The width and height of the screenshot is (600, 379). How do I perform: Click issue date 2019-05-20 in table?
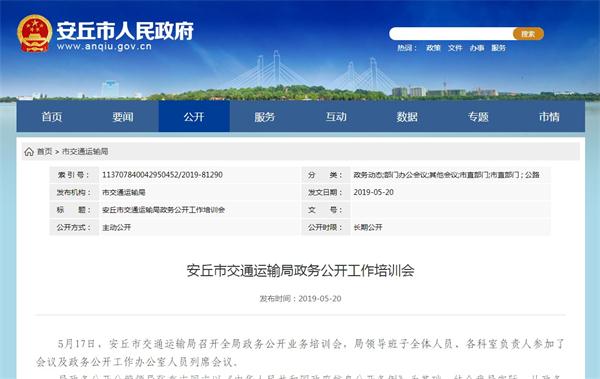(373, 192)
